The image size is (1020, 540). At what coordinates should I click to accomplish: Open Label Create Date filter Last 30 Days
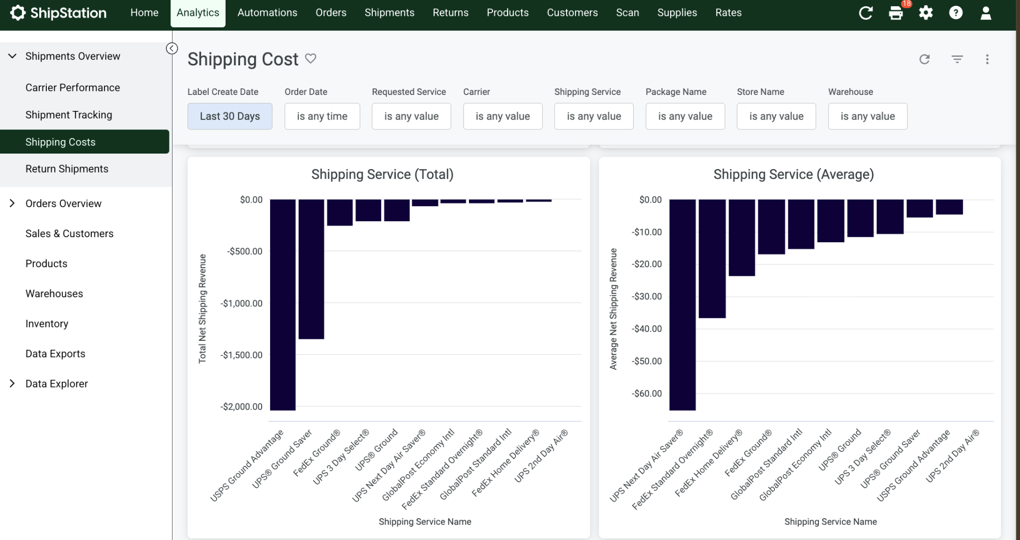[230, 116]
